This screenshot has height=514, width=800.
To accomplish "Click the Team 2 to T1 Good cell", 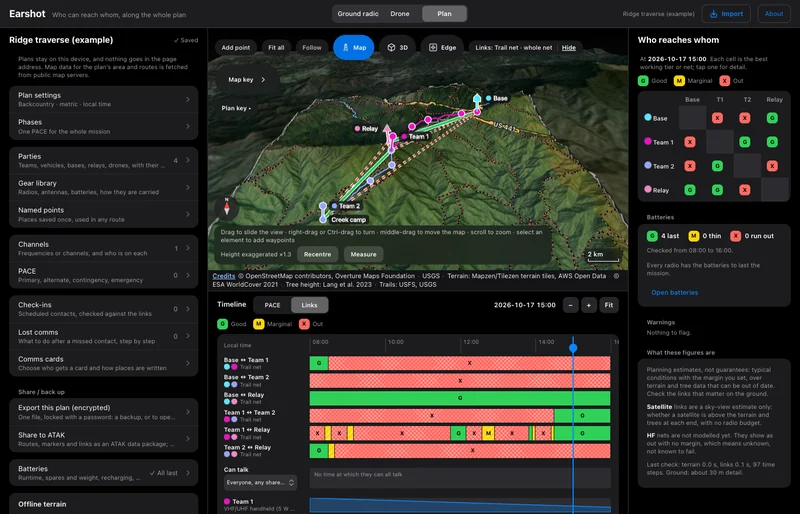I will 717,166.
